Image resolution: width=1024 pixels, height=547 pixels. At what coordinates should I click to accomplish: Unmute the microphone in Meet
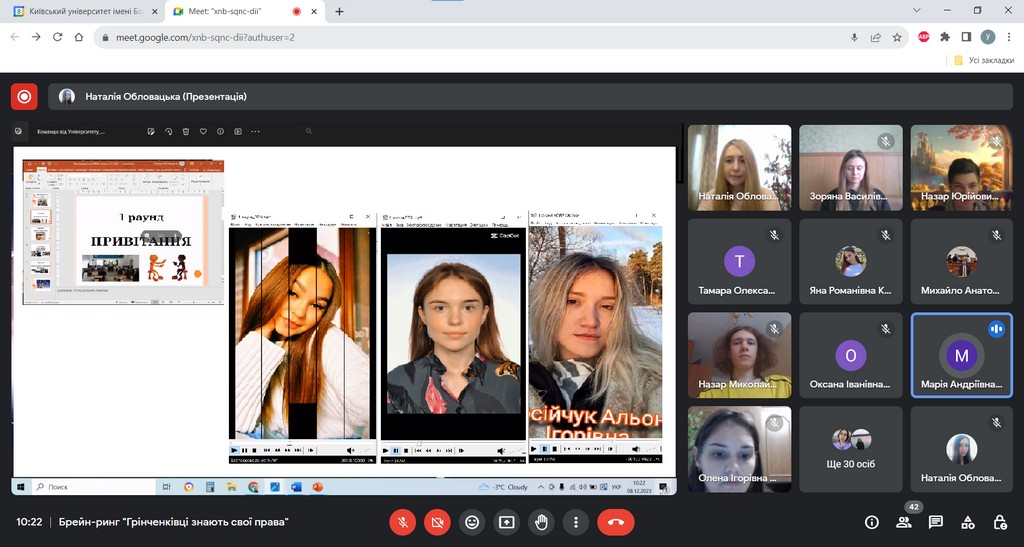(x=403, y=522)
